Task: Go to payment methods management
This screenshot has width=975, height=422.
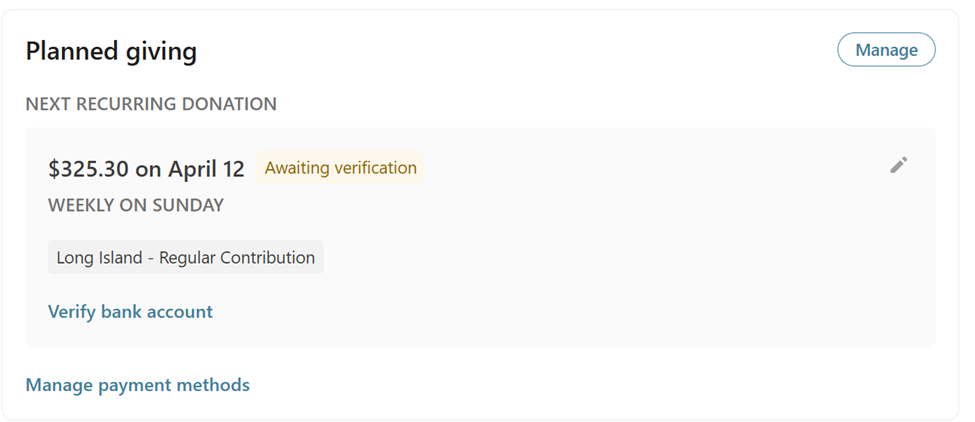Action: pos(138,385)
